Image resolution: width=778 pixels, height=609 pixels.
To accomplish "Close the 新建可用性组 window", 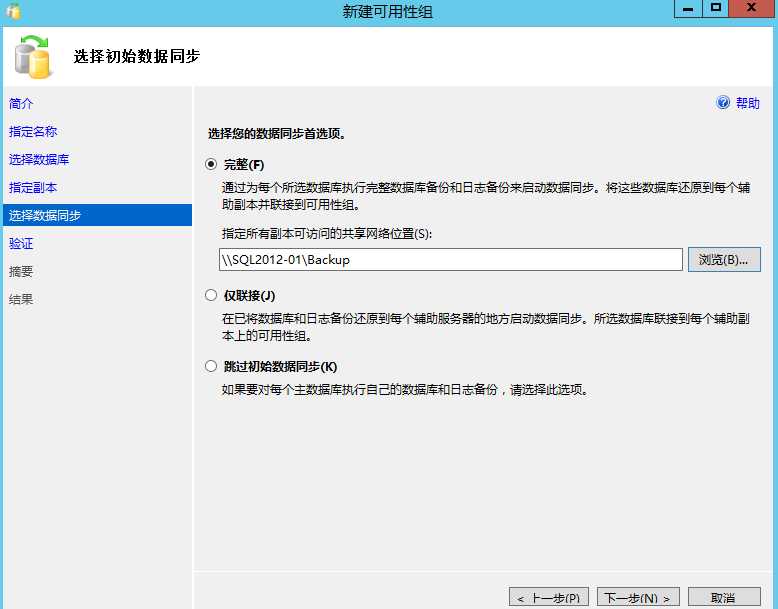I will tap(751, 9).
